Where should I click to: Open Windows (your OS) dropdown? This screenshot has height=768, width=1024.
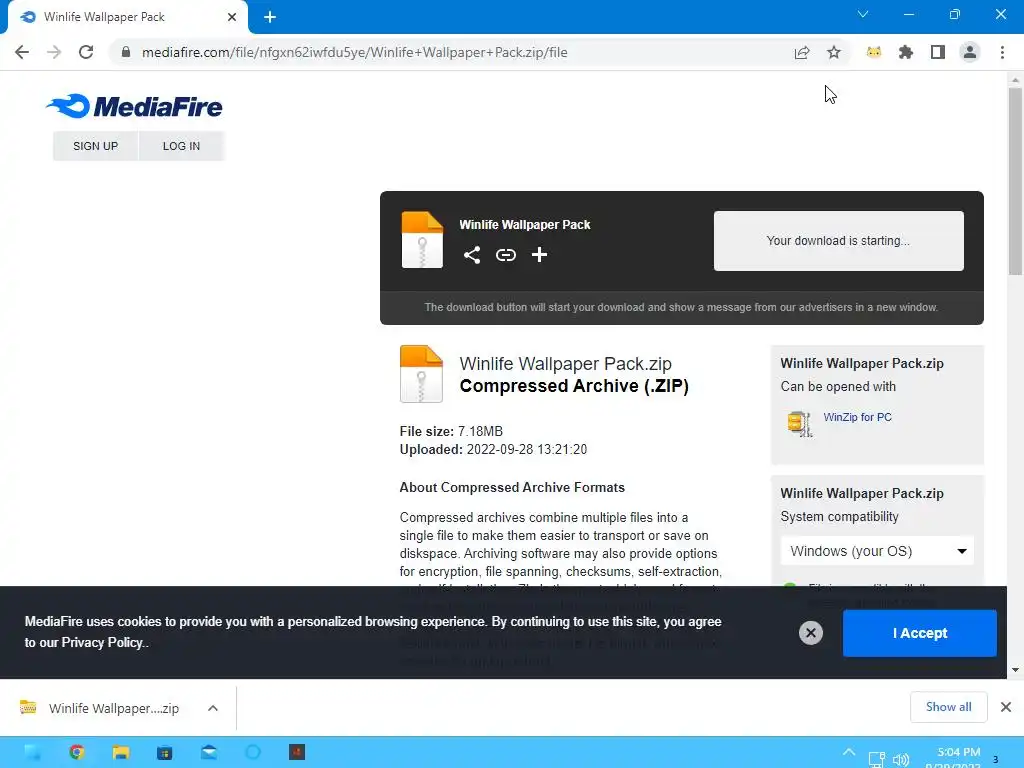[x=877, y=551]
